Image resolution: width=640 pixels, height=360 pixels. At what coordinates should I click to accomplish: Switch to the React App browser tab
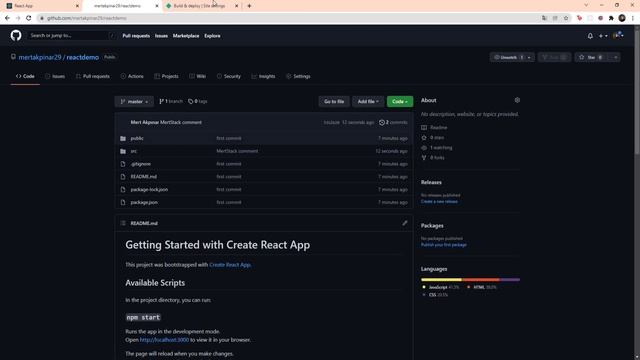pos(41,6)
